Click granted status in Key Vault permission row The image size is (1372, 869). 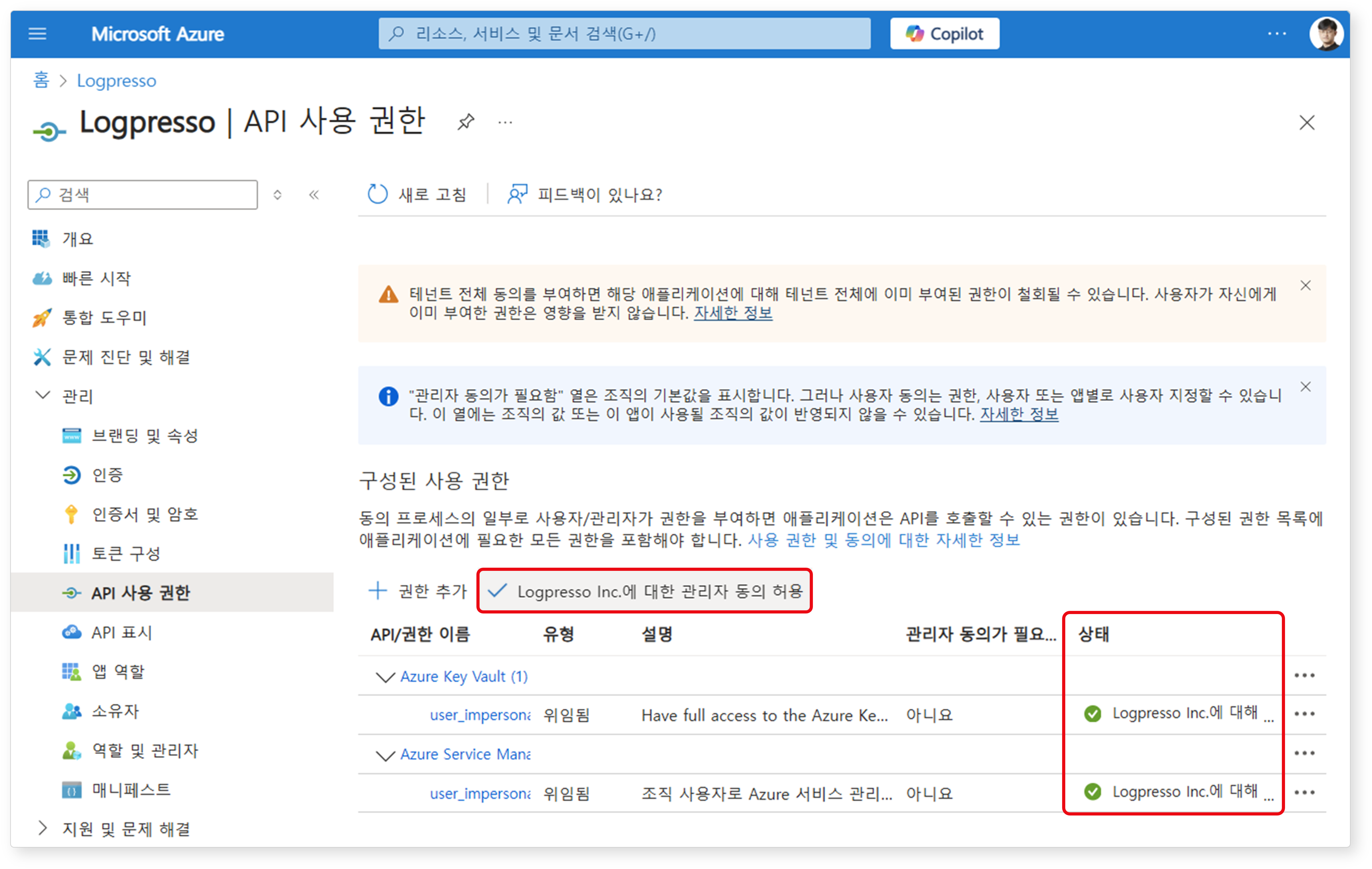1178,713
